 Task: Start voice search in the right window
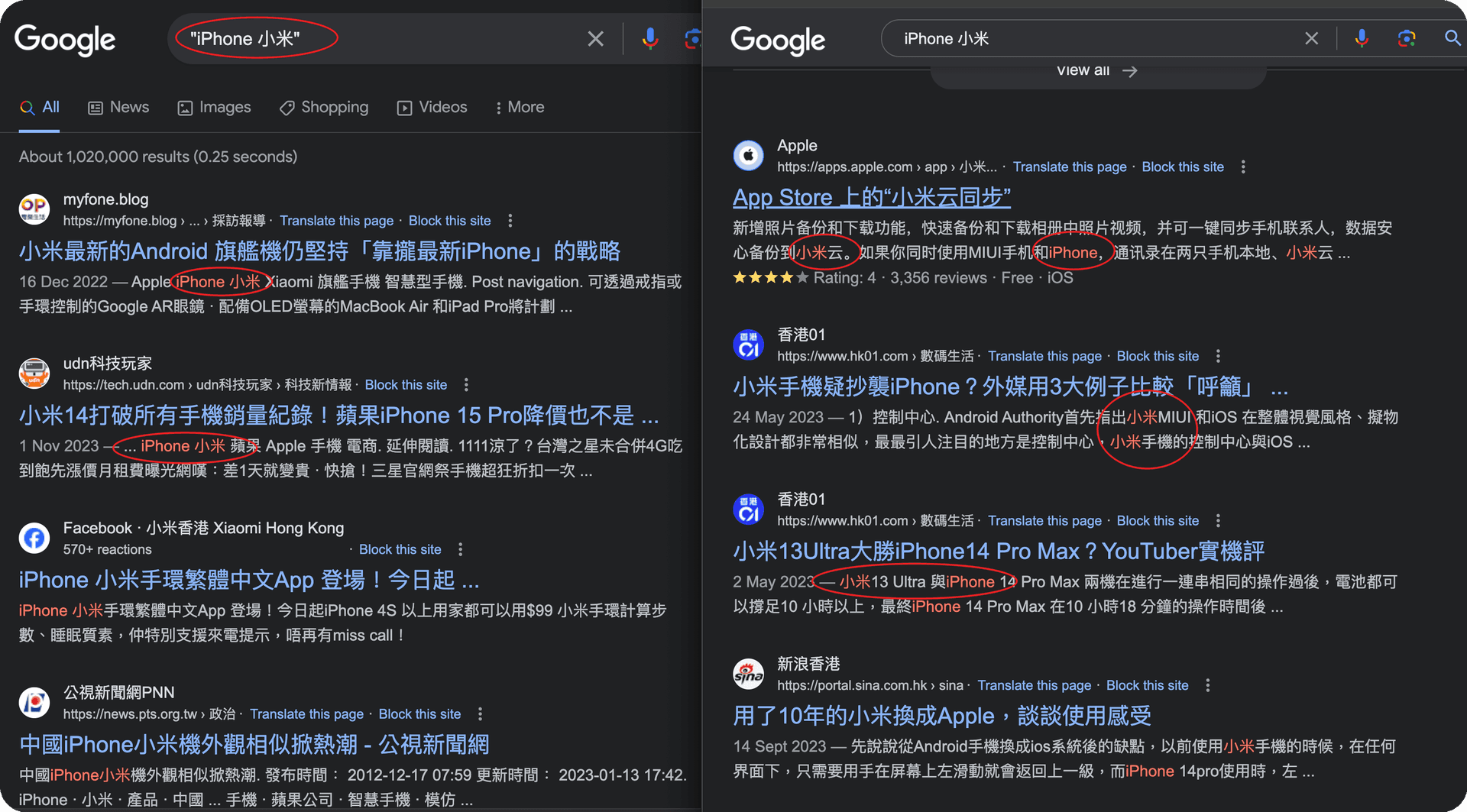pos(1361,38)
